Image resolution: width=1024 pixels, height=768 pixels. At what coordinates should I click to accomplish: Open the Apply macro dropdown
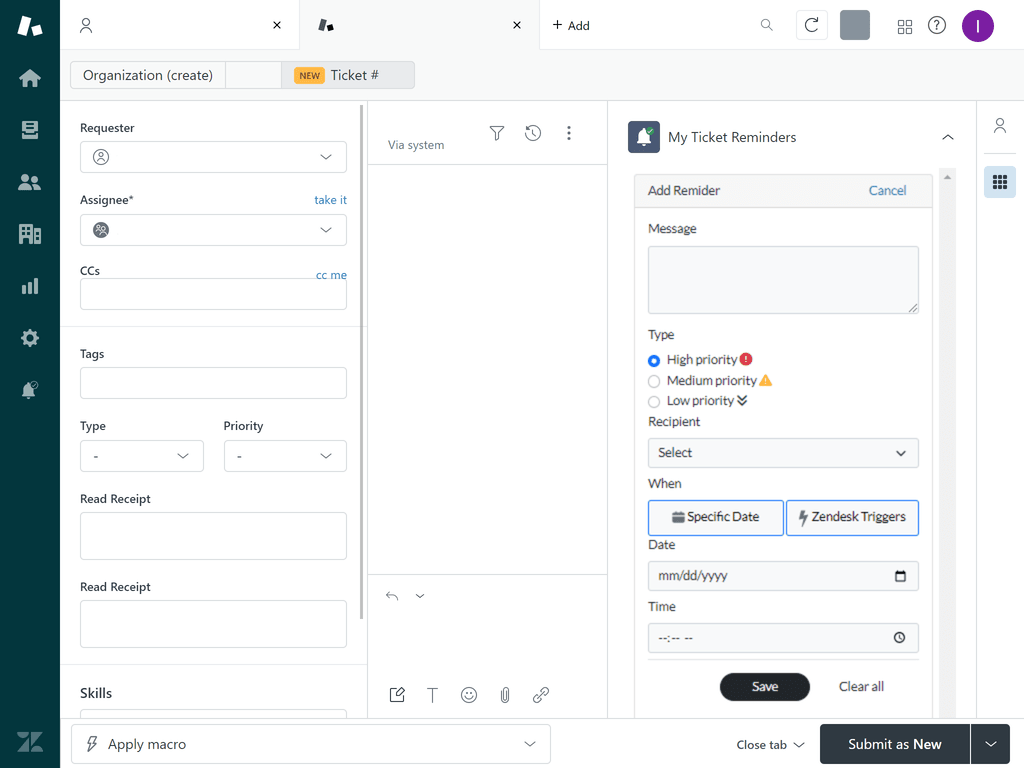311,744
